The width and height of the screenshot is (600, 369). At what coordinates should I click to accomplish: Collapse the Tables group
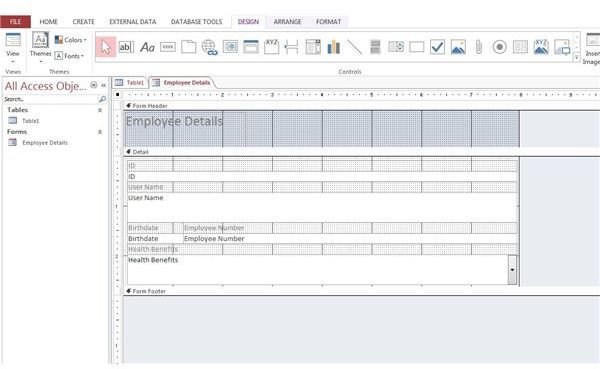tap(100, 110)
